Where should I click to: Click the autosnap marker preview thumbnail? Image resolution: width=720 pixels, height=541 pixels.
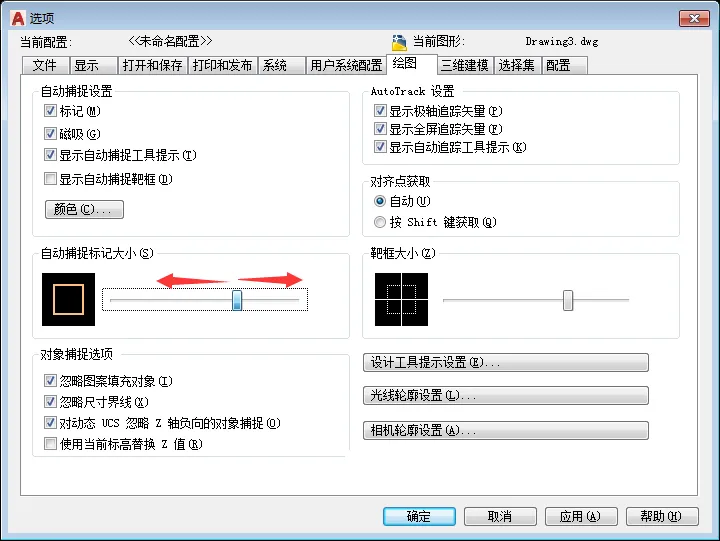[68, 299]
